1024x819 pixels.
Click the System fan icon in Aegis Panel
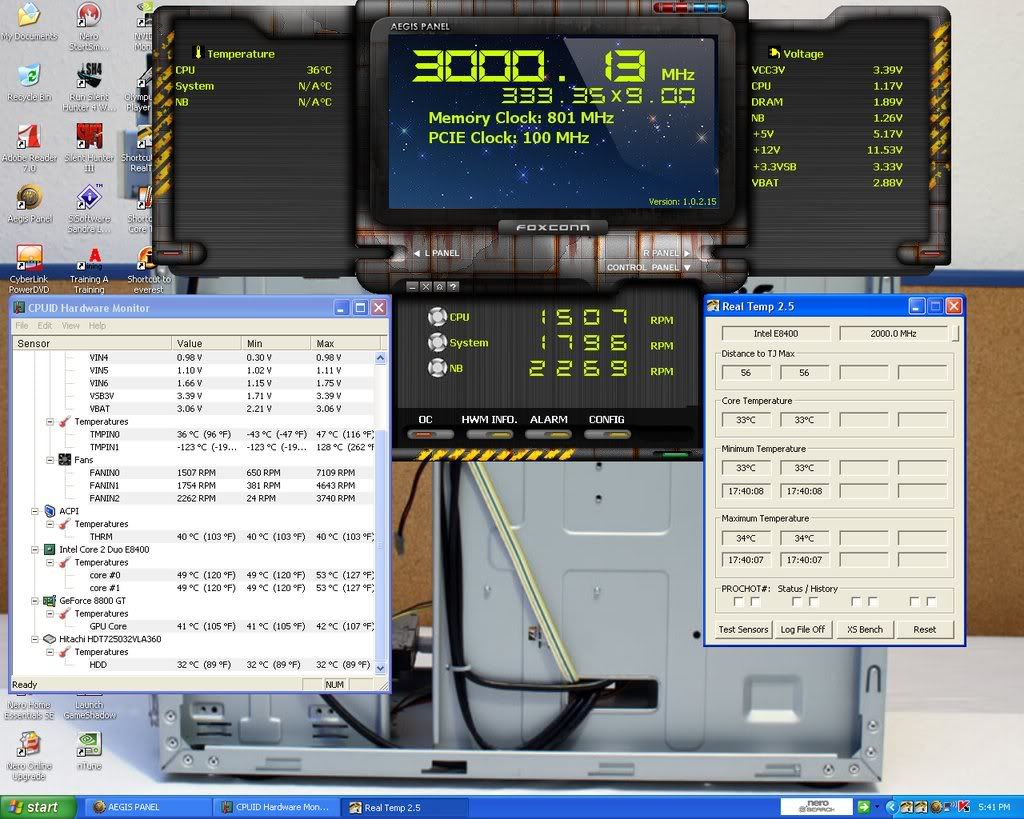click(x=437, y=342)
